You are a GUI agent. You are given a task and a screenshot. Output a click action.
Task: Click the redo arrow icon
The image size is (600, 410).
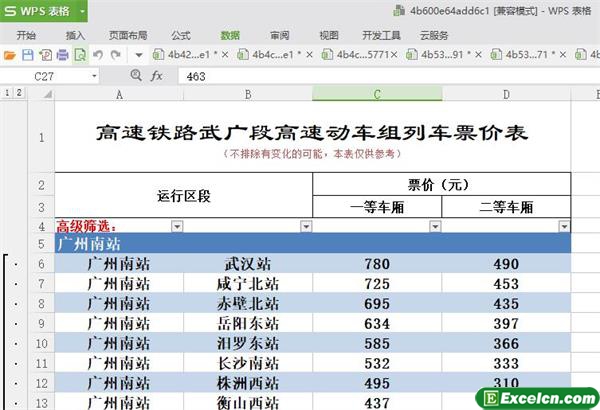tap(116, 55)
